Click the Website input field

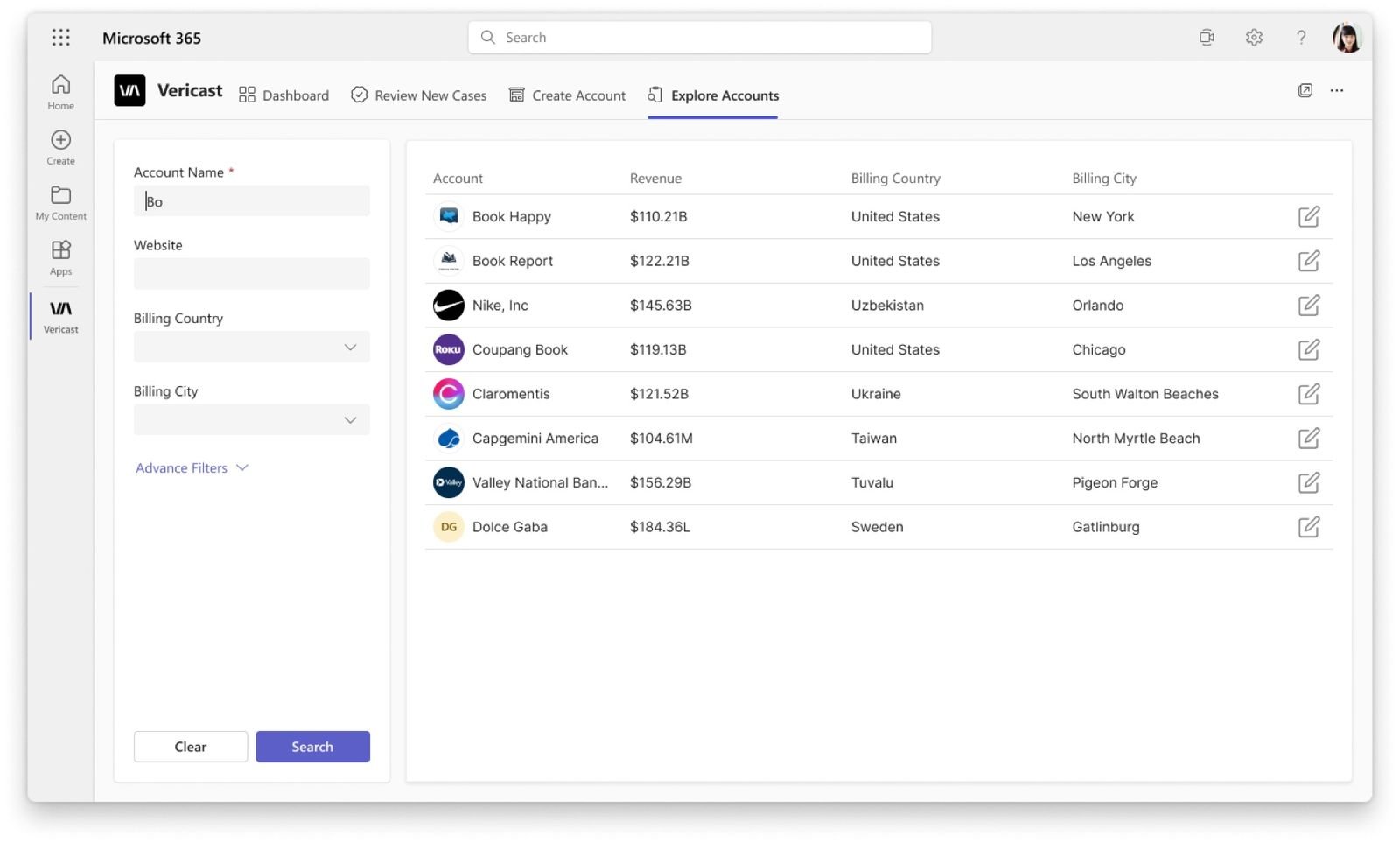pyautogui.click(x=252, y=273)
